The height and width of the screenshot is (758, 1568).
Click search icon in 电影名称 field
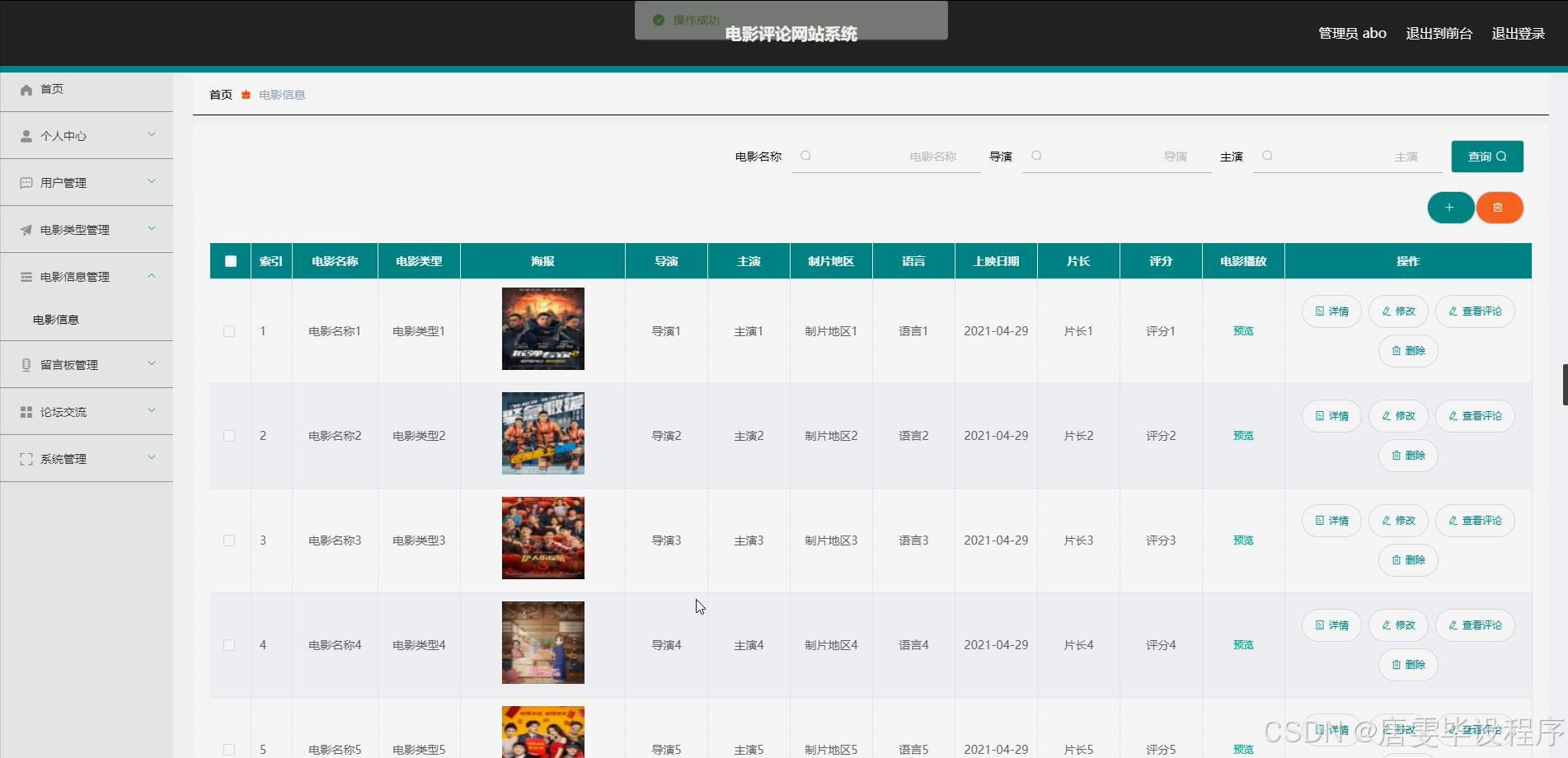806,156
